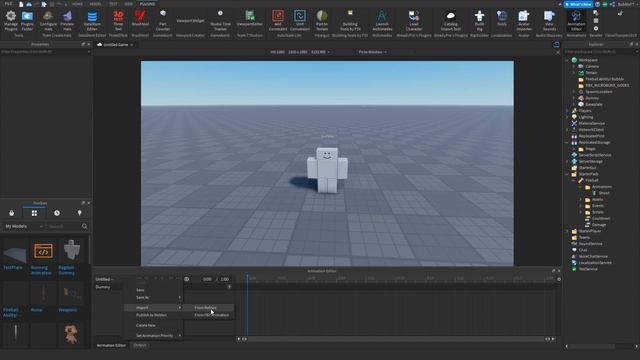Open the Fit to Window dropdown
This screenshot has height=360, width=640.
pos(372,52)
